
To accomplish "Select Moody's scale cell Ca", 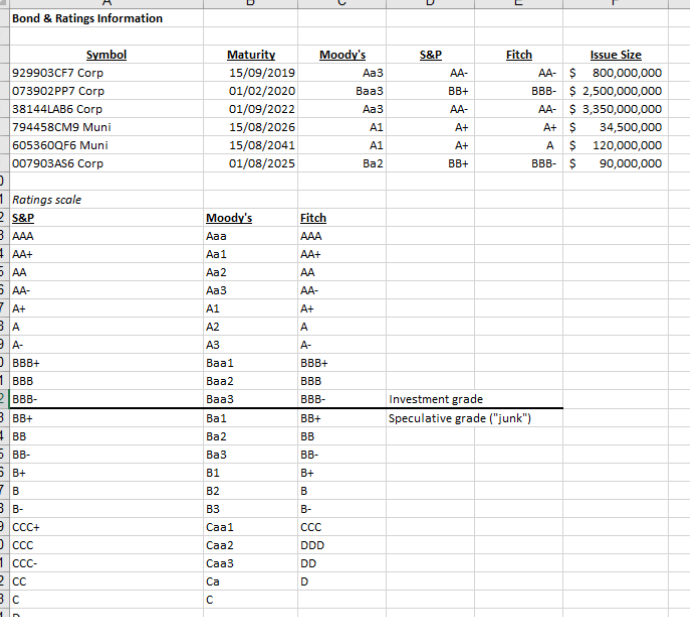I will click(x=251, y=581).
